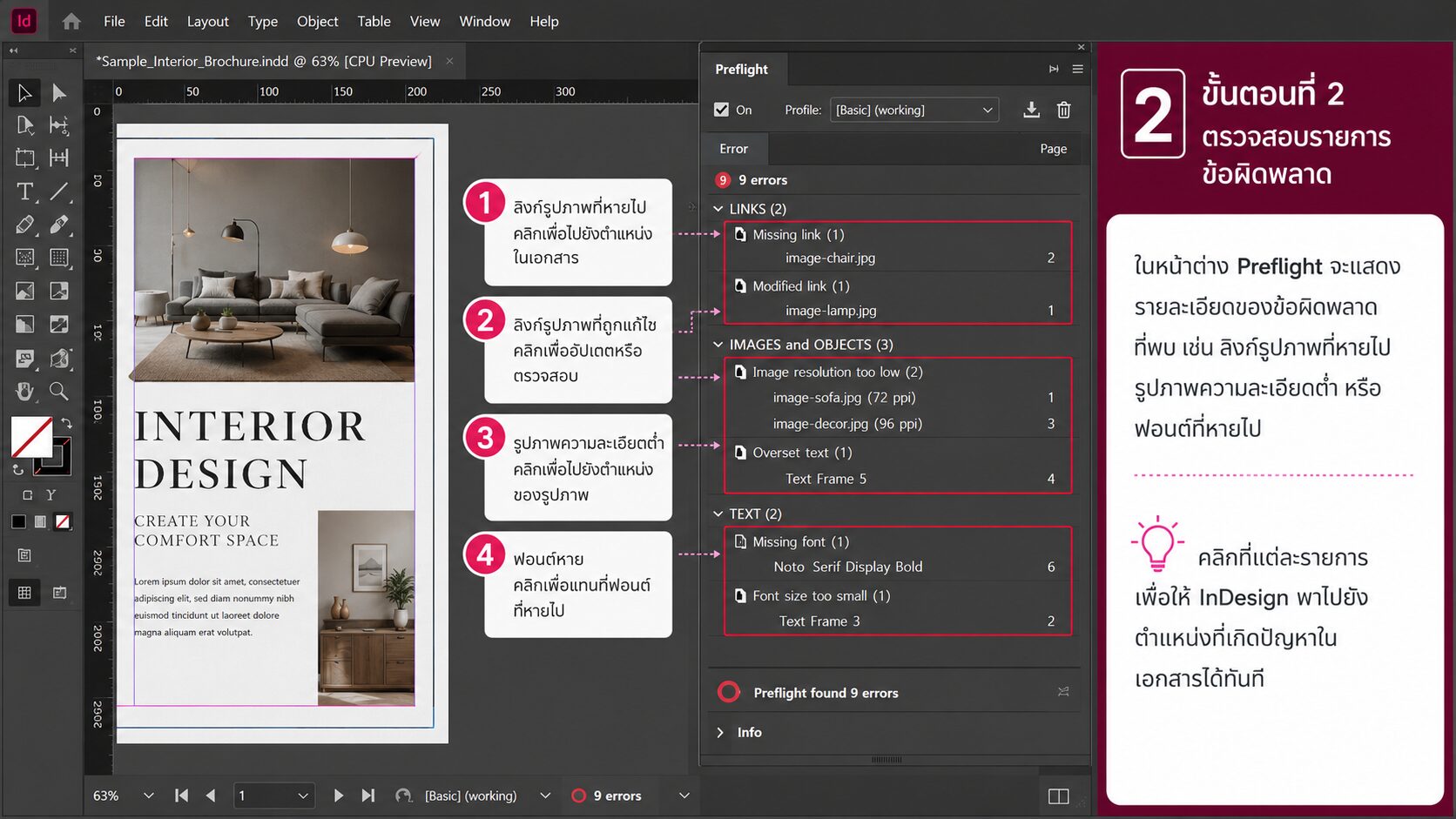The height and width of the screenshot is (819, 1456).
Task: Click the Error column header
Action: click(x=733, y=149)
